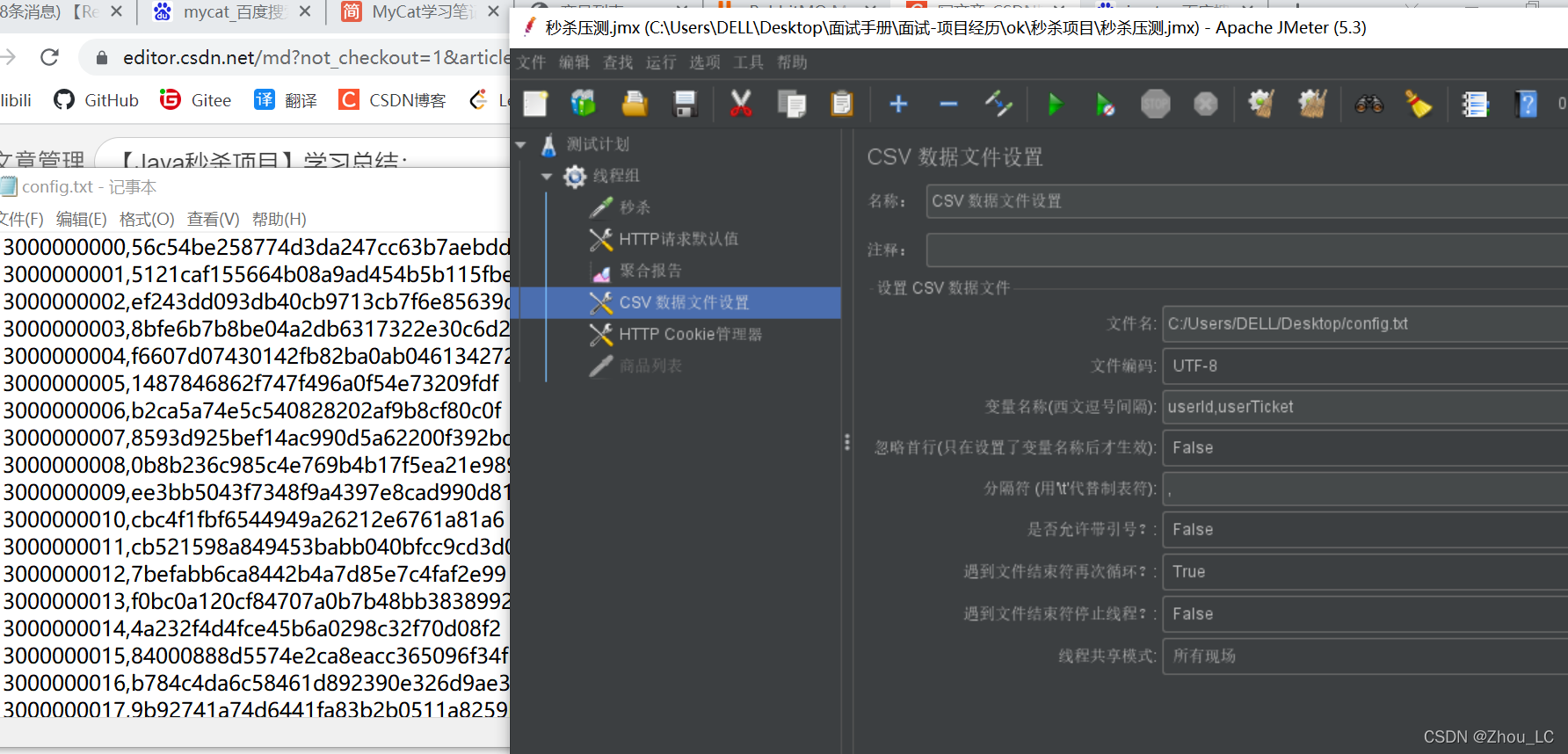1568x754 pixels.
Task: Open the 线程共享模式 所有现场 dropdown
Action: coord(1365,656)
